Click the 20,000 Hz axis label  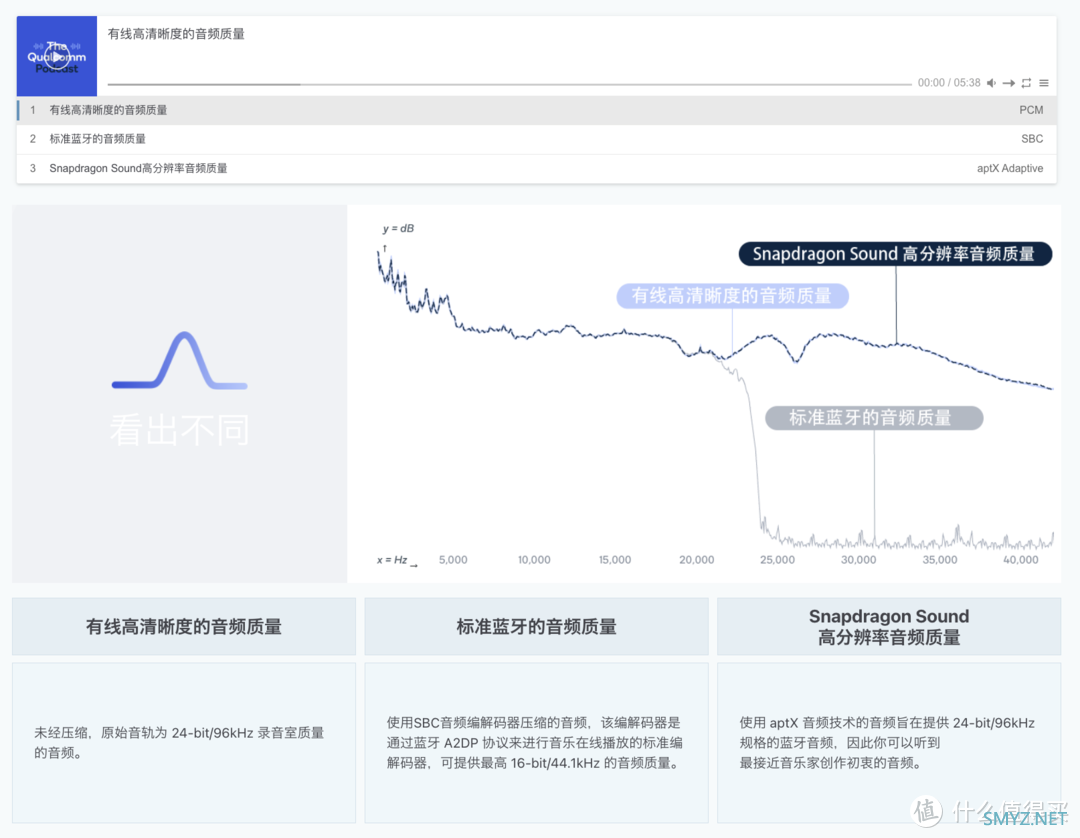click(696, 560)
